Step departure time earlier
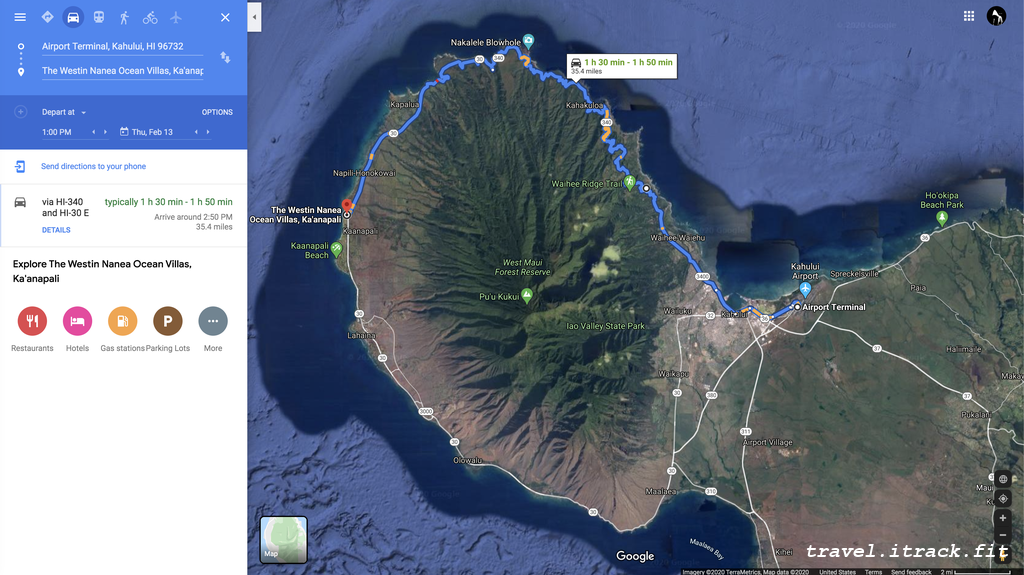 [x=93, y=132]
